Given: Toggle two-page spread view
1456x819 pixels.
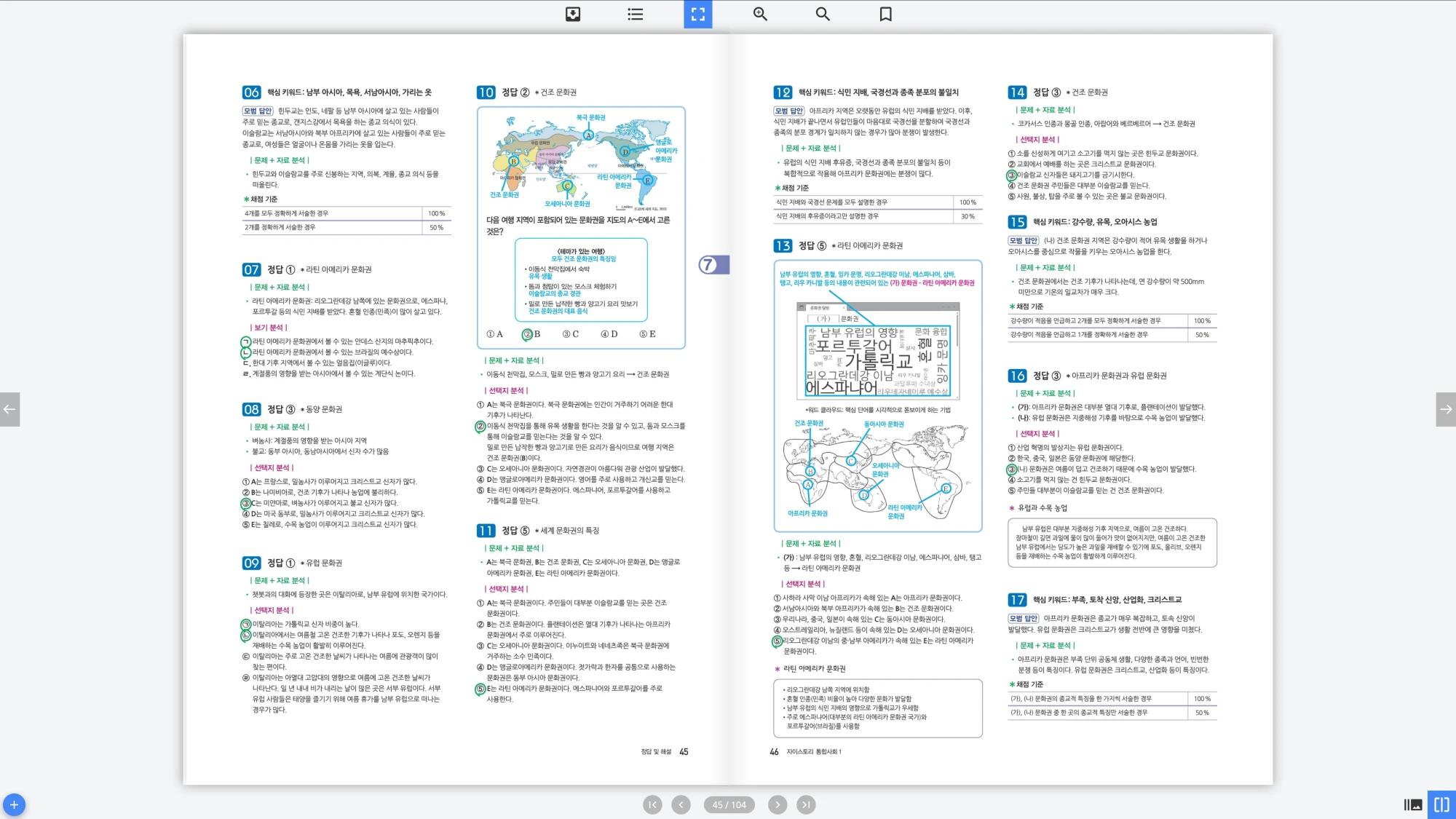Looking at the screenshot, I should click(x=1441, y=804).
